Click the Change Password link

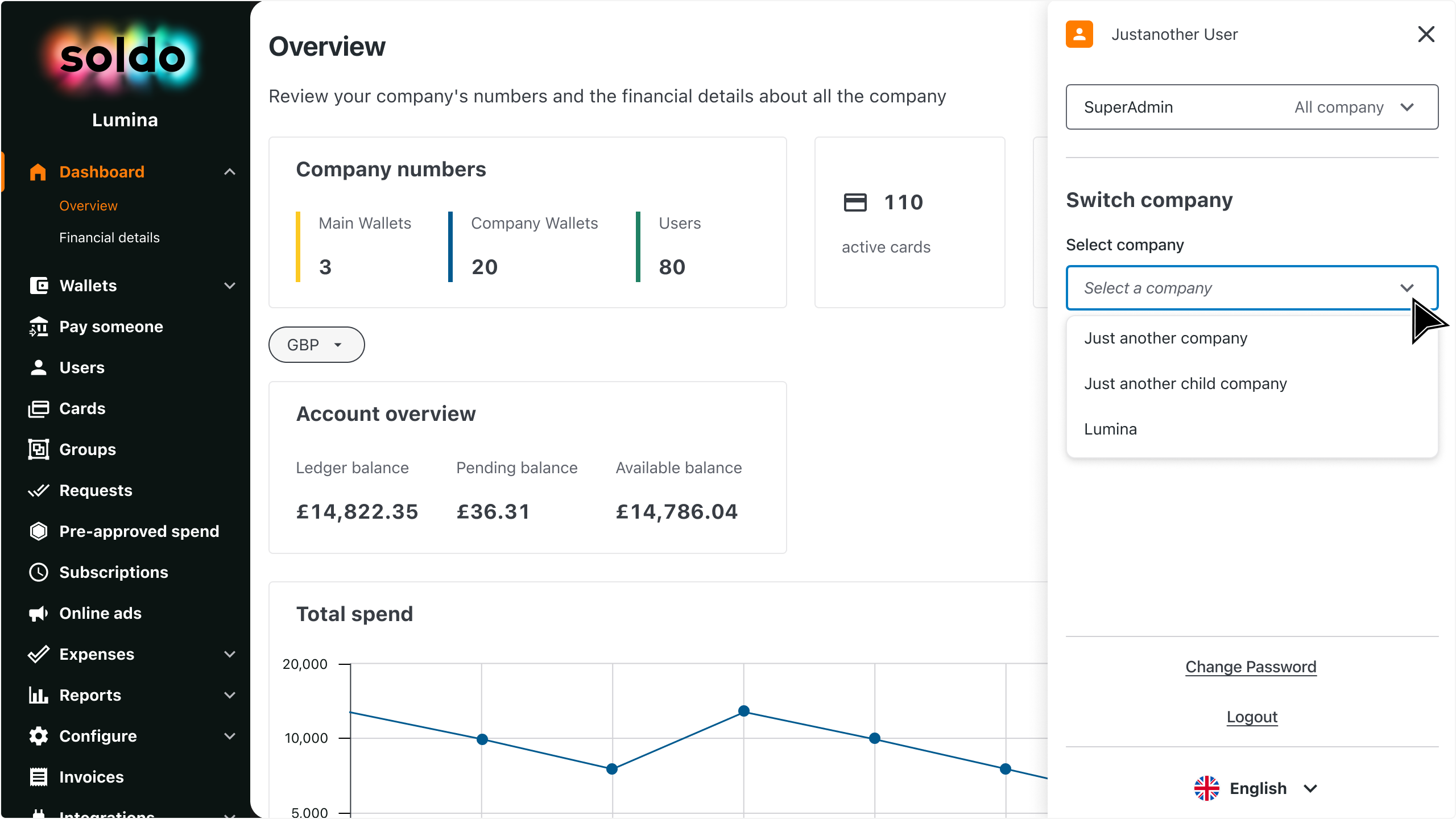pyautogui.click(x=1251, y=667)
